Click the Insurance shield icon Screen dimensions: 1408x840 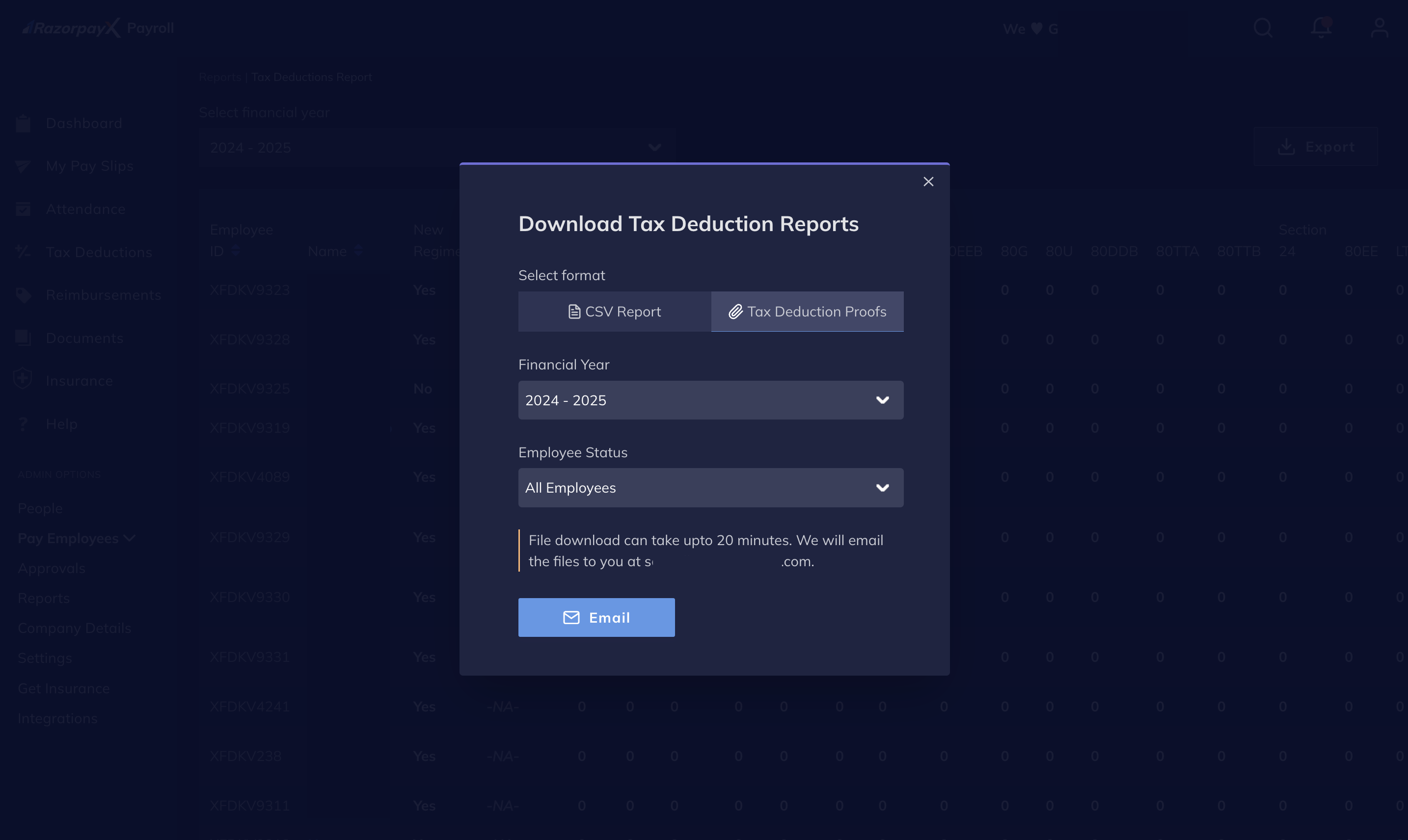[23, 378]
